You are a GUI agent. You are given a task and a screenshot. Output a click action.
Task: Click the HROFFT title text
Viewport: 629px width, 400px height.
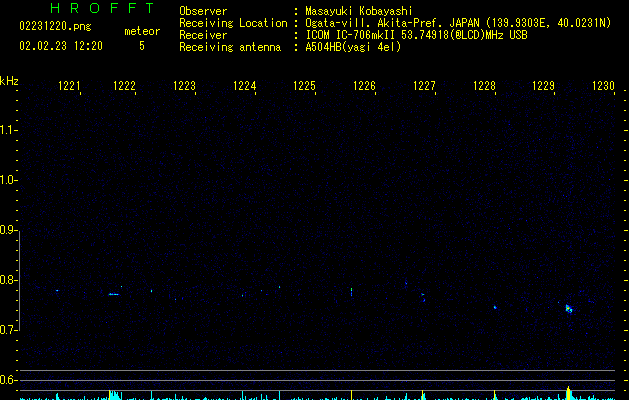point(102,8)
